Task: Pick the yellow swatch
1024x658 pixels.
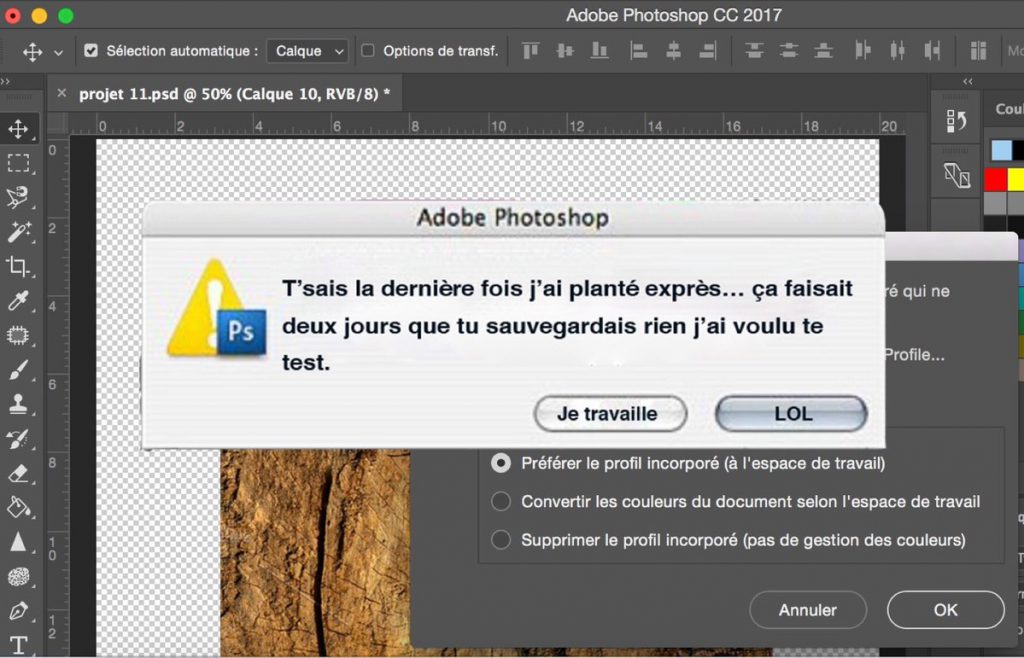Action: click(1016, 180)
